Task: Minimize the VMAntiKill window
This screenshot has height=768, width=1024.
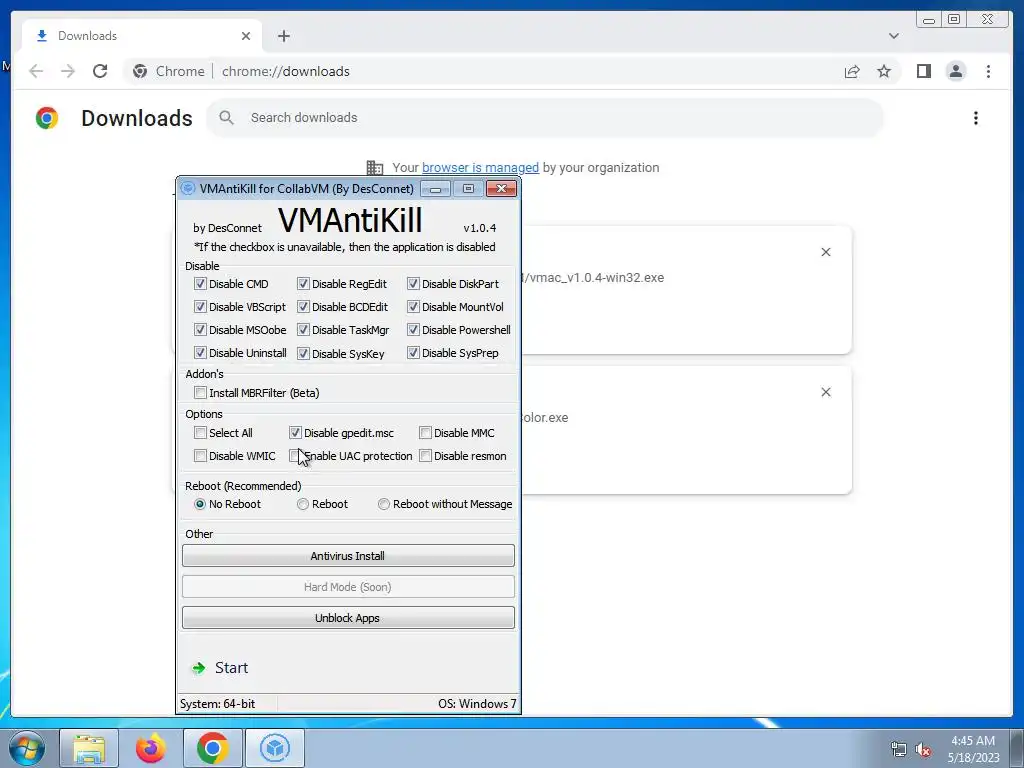Action: coord(436,189)
